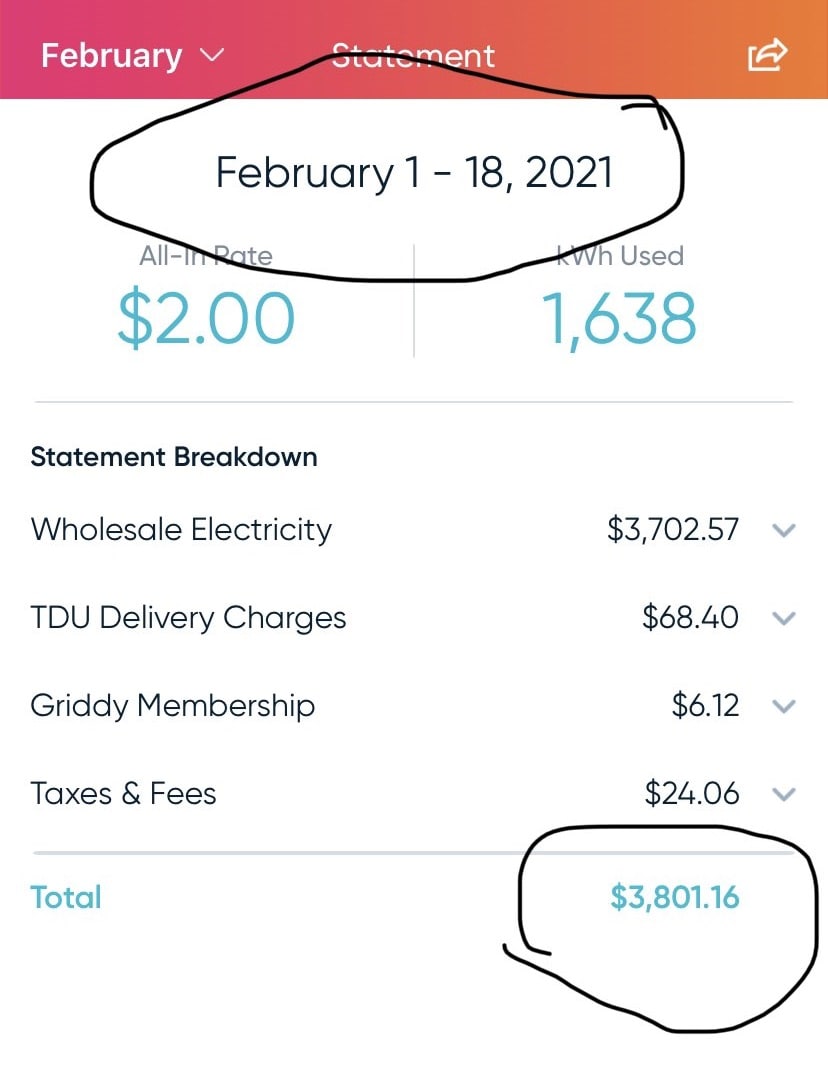Open the February month dropdown
The width and height of the screenshot is (828, 1072).
pyautogui.click(x=132, y=55)
